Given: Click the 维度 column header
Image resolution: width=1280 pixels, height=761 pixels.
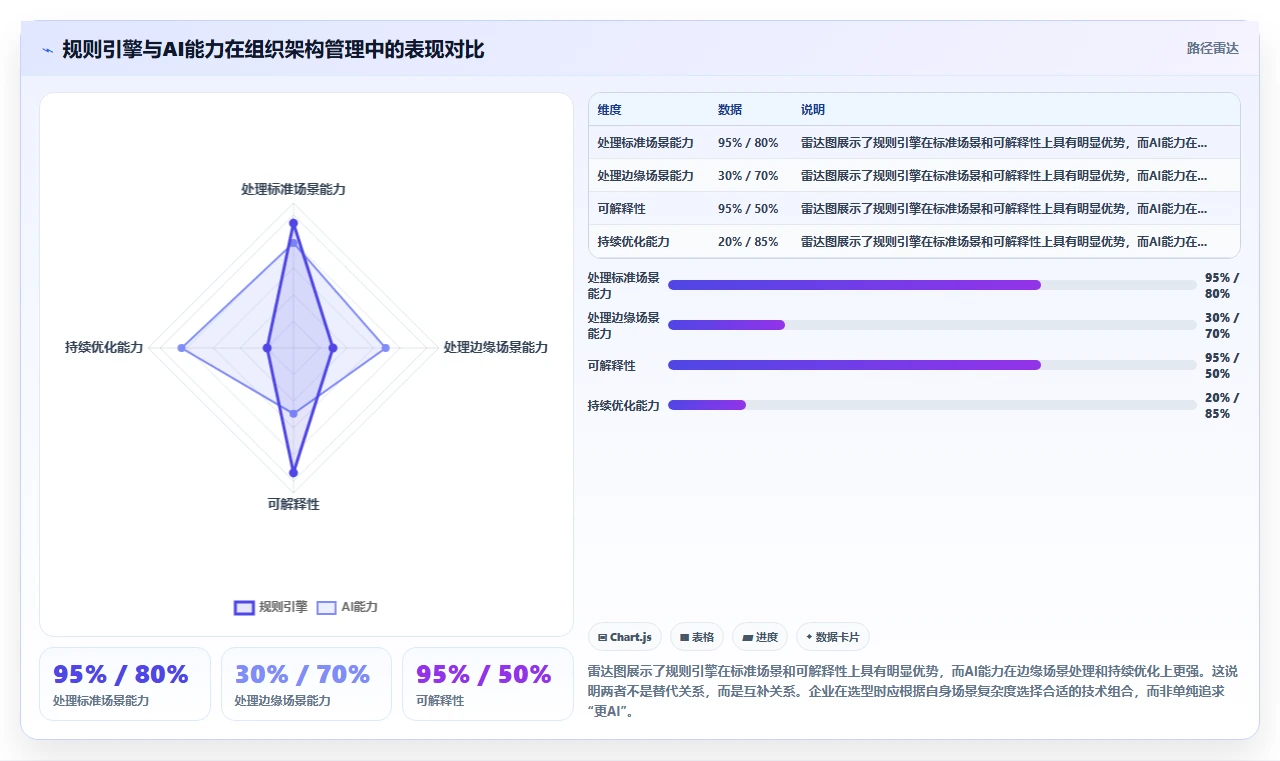Looking at the screenshot, I should (x=609, y=110).
